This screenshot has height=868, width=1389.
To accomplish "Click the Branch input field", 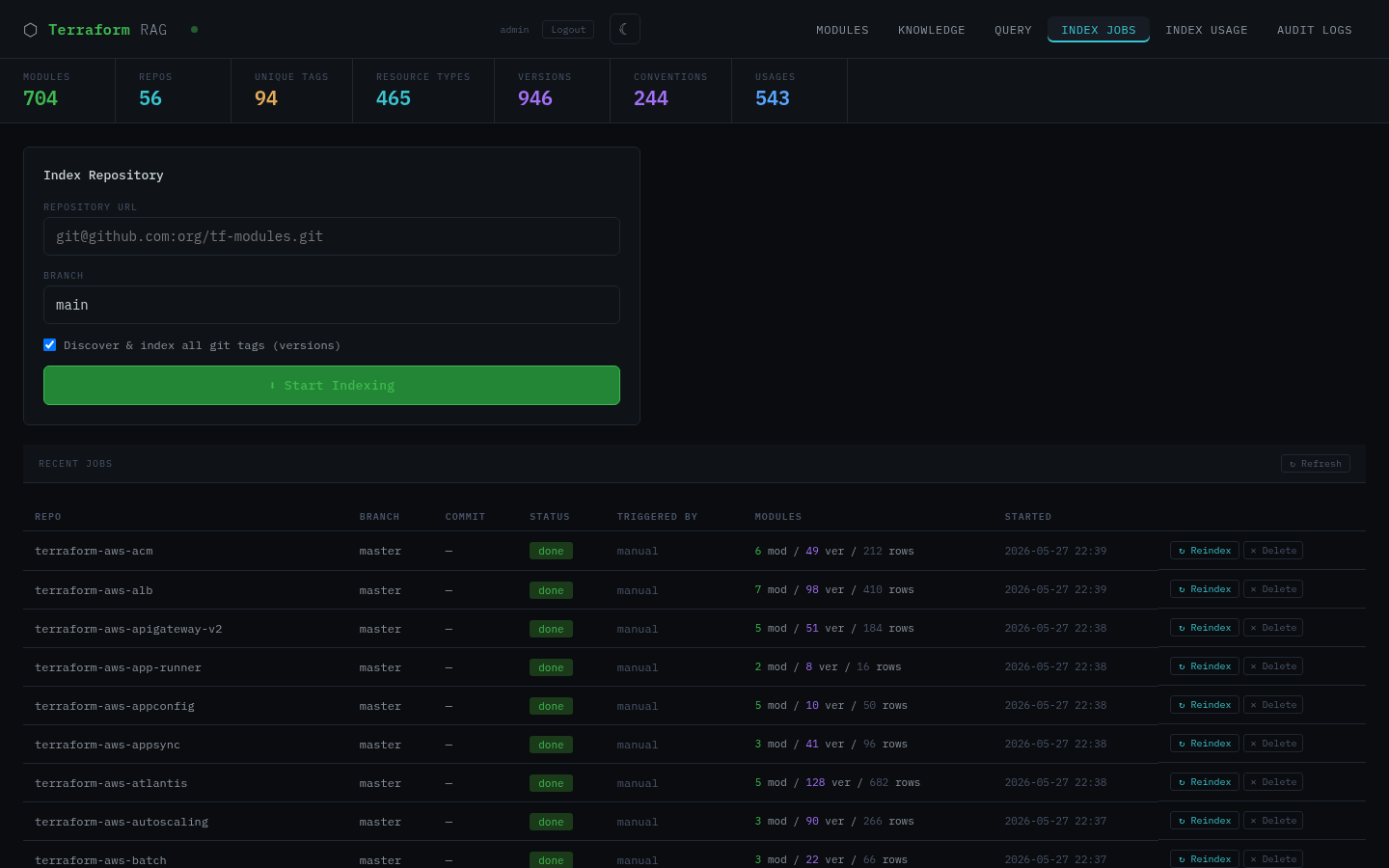I will click(332, 305).
